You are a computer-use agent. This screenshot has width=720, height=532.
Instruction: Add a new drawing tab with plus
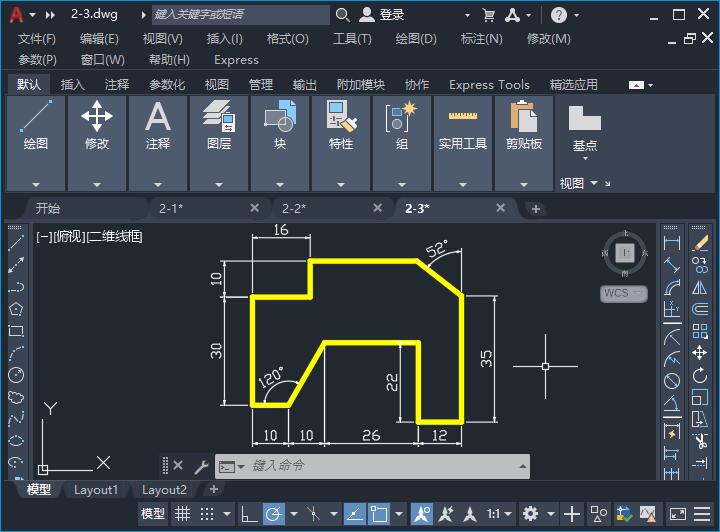[x=535, y=209]
